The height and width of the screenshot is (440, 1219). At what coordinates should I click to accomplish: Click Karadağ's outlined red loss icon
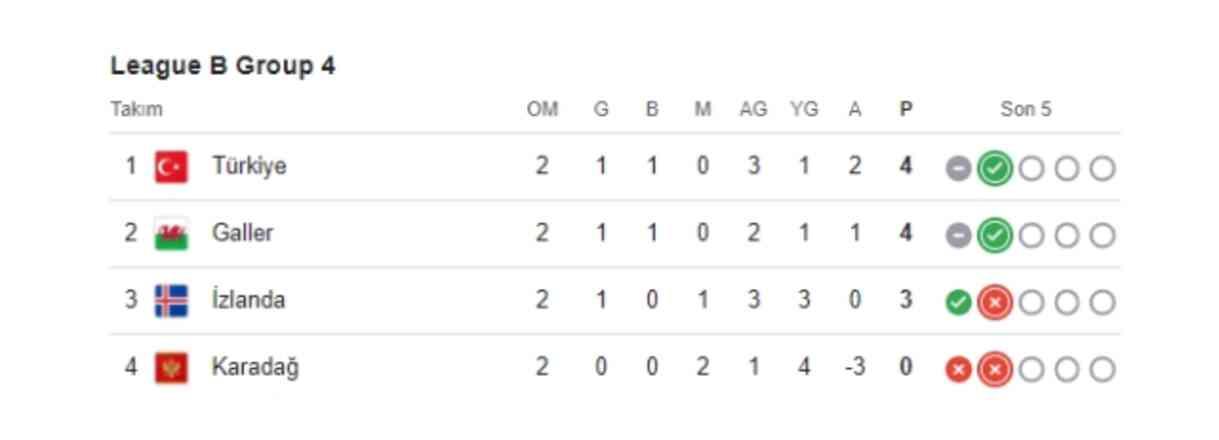tap(994, 370)
